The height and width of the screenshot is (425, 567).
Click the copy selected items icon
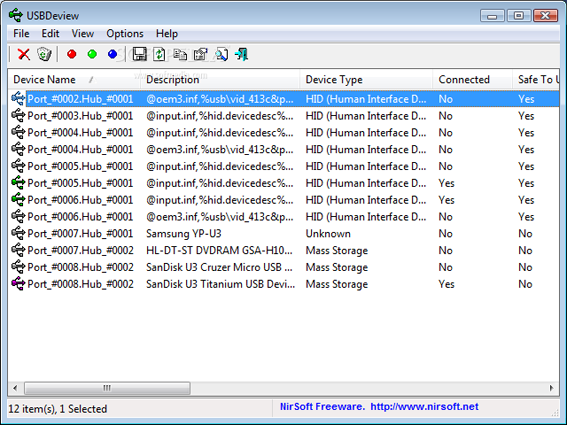[180, 54]
